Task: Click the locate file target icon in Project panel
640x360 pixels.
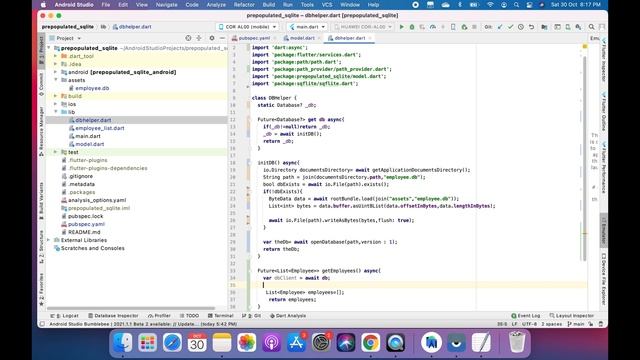Action: point(188,38)
